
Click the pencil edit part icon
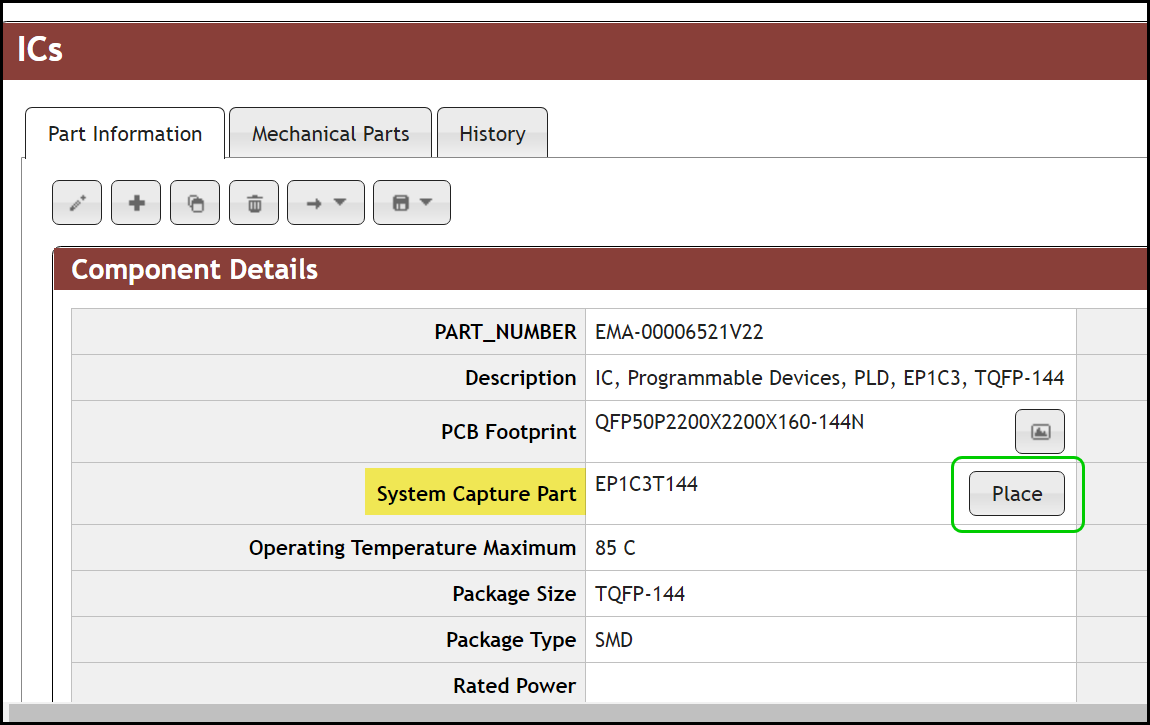coord(77,203)
